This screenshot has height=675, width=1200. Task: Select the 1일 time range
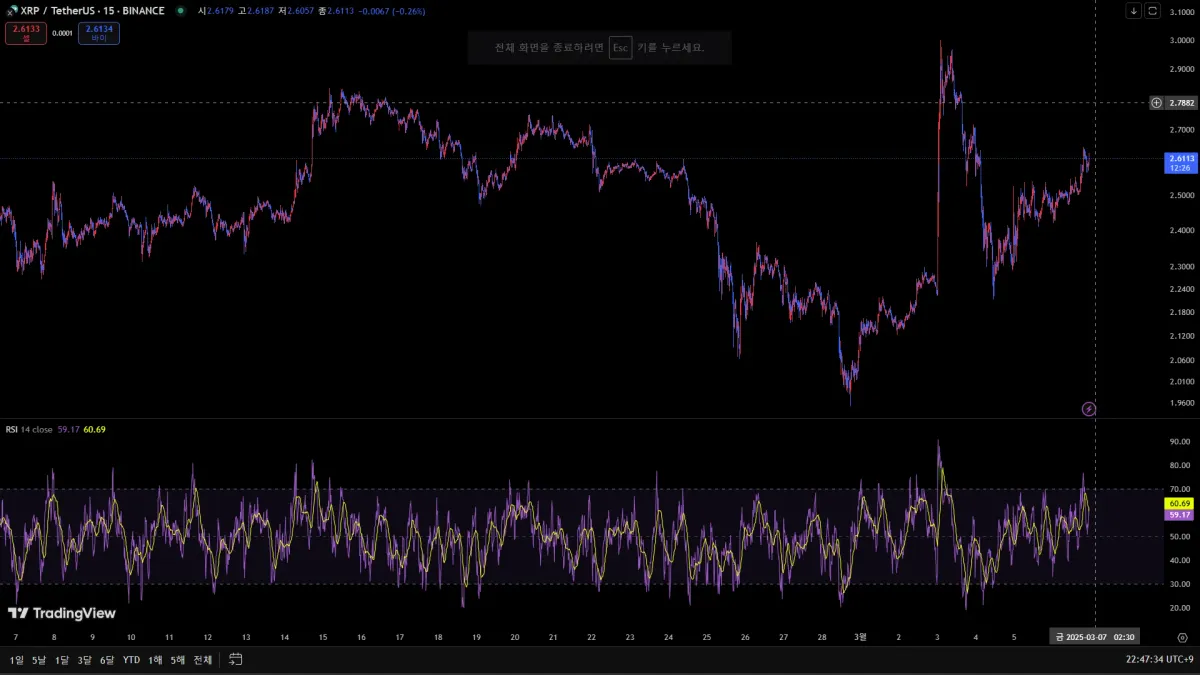pyautogui.click(x=17, y=660)
